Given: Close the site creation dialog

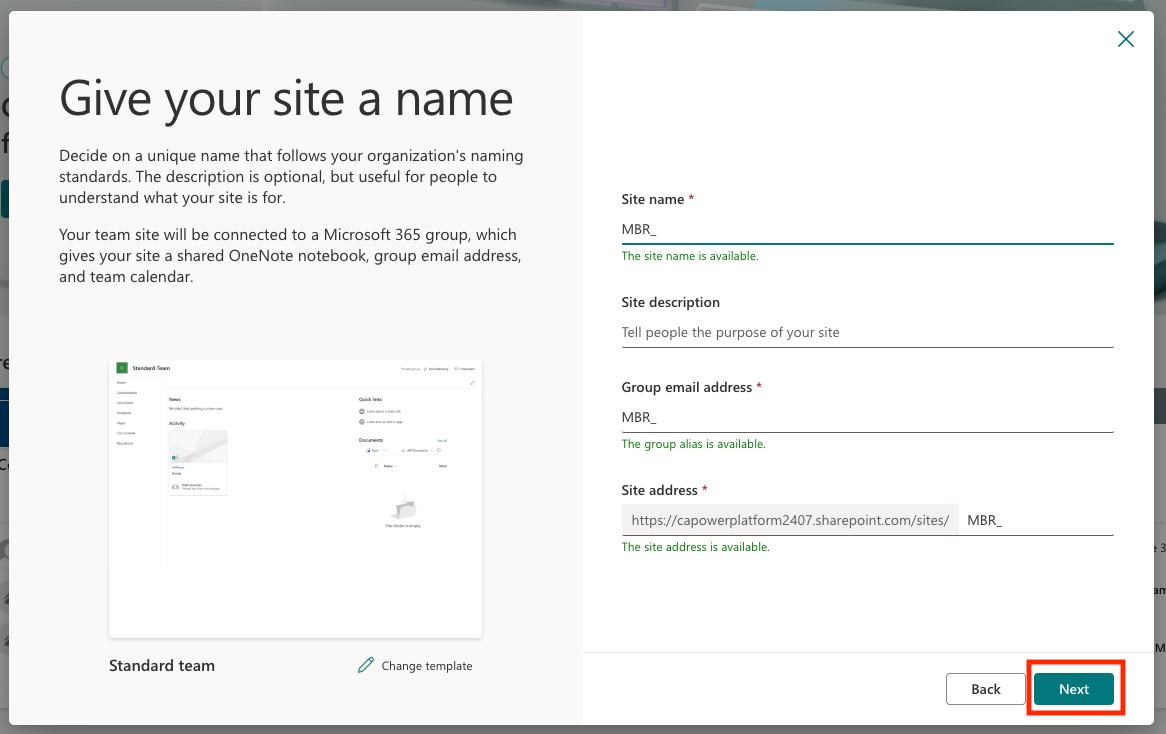Looking at the screenshot, I should pos(1125,39).
